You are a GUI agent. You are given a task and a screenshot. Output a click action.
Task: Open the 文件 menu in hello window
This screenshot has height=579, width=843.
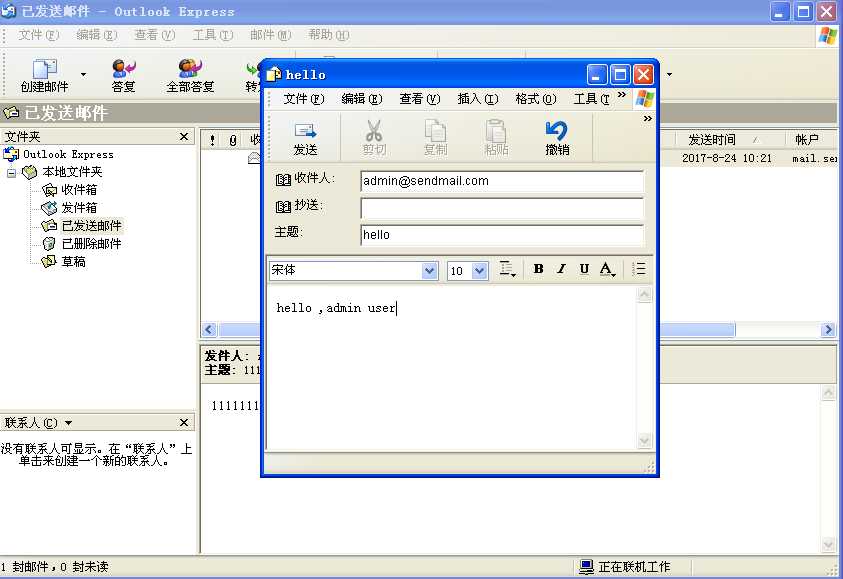click(x=304, y=99)
